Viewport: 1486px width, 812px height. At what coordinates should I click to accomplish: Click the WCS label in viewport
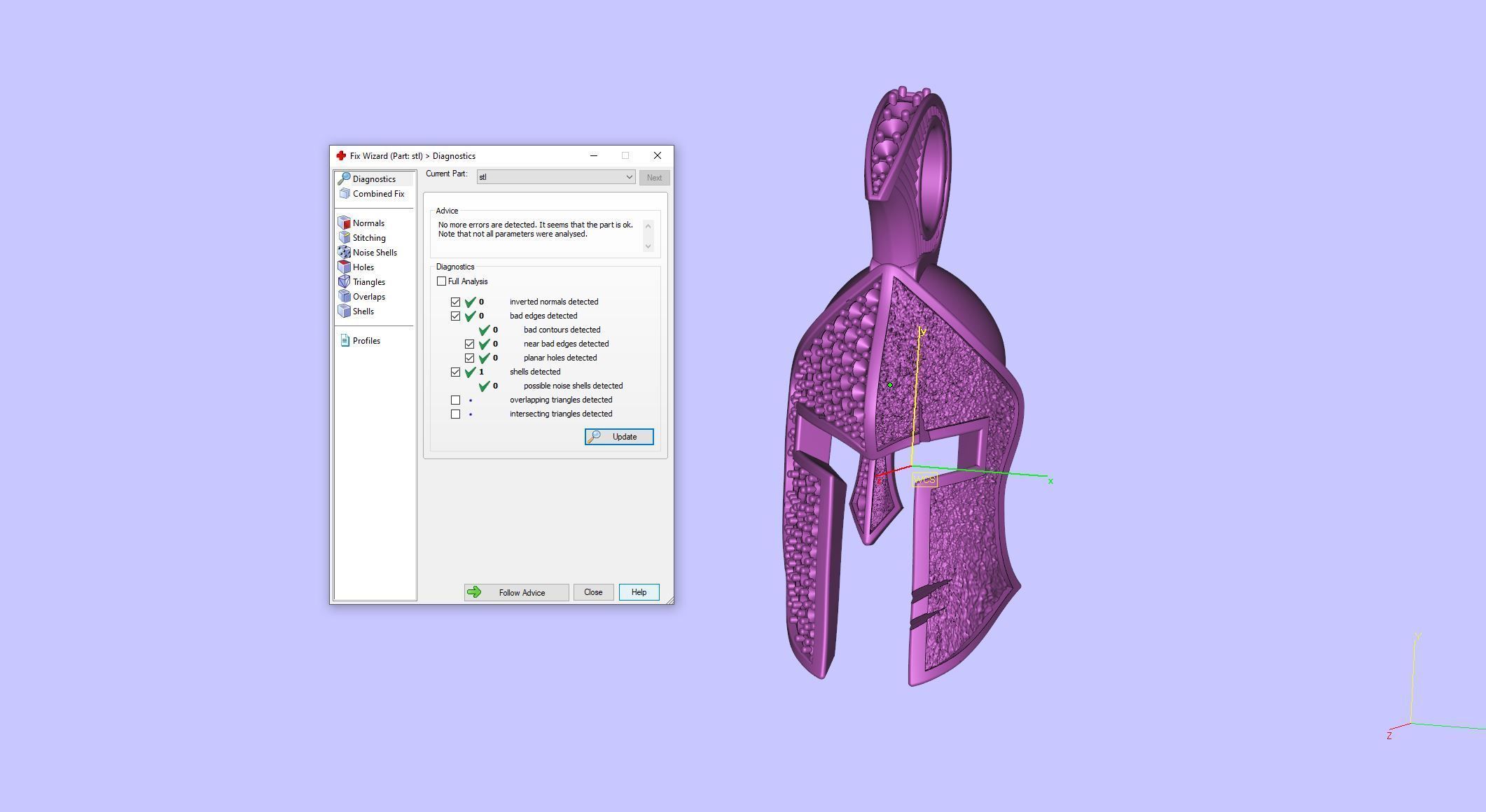click(x=924, y=480)
